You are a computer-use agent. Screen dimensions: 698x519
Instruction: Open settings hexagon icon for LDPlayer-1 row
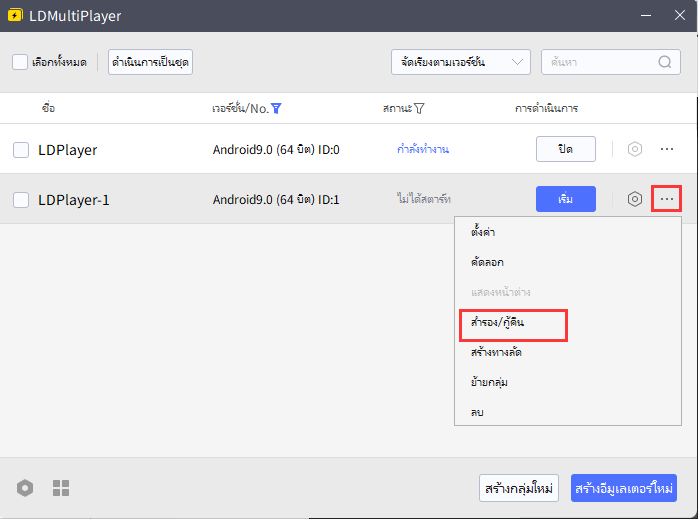635,199
